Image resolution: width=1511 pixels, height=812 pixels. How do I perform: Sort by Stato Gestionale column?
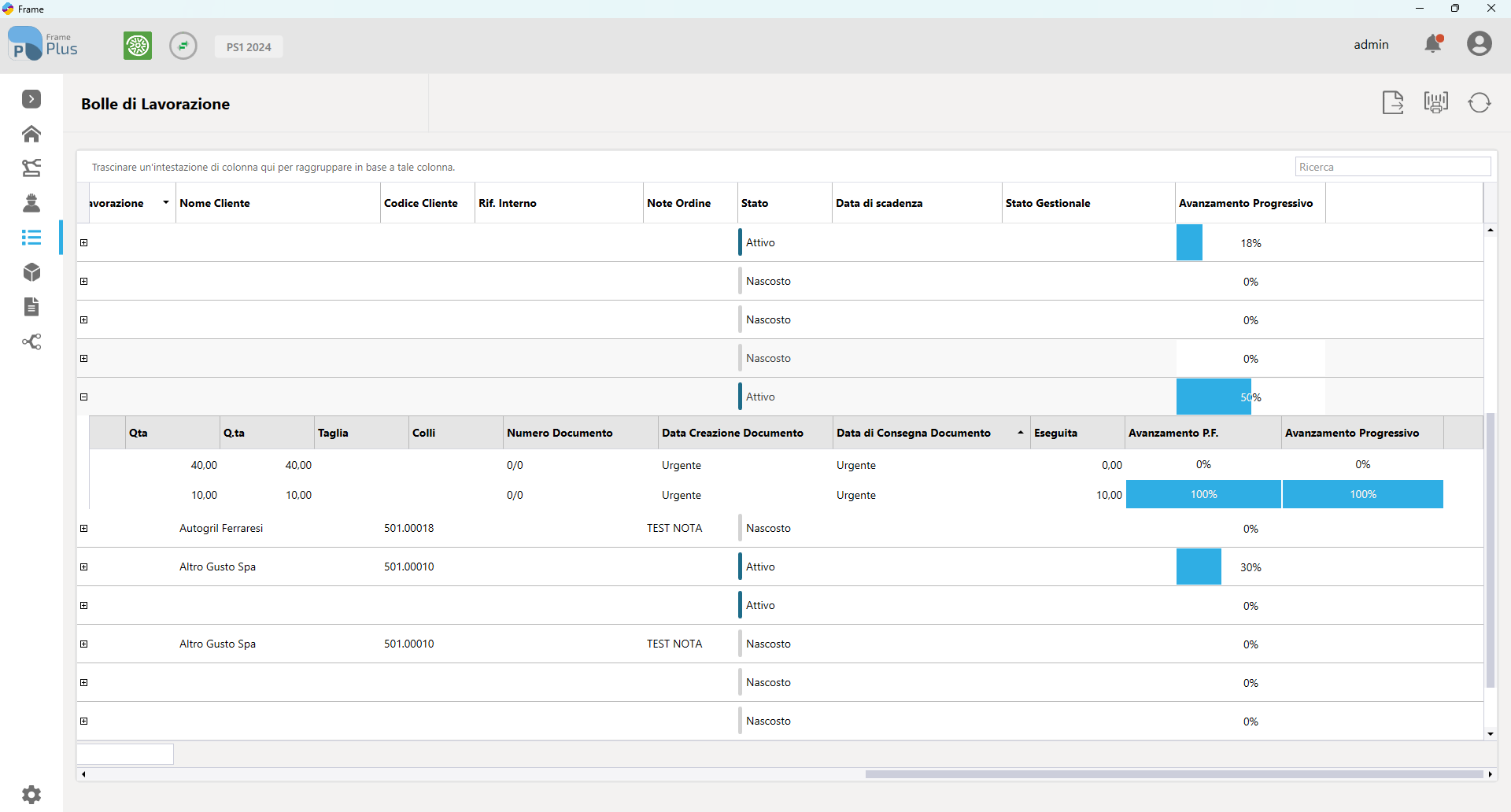point(1088,203)
